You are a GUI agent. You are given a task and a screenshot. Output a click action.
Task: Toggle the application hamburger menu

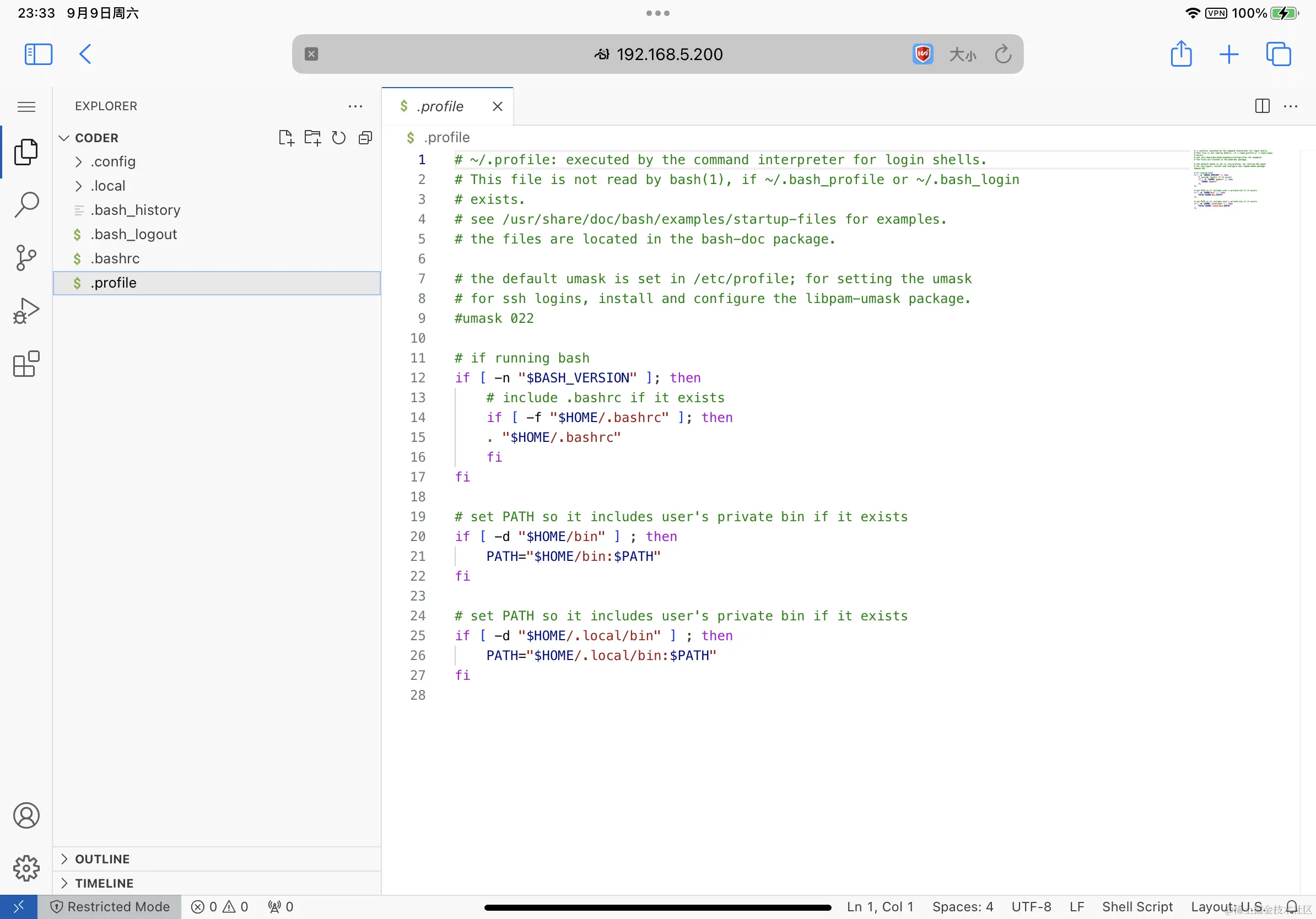(26, 106)
